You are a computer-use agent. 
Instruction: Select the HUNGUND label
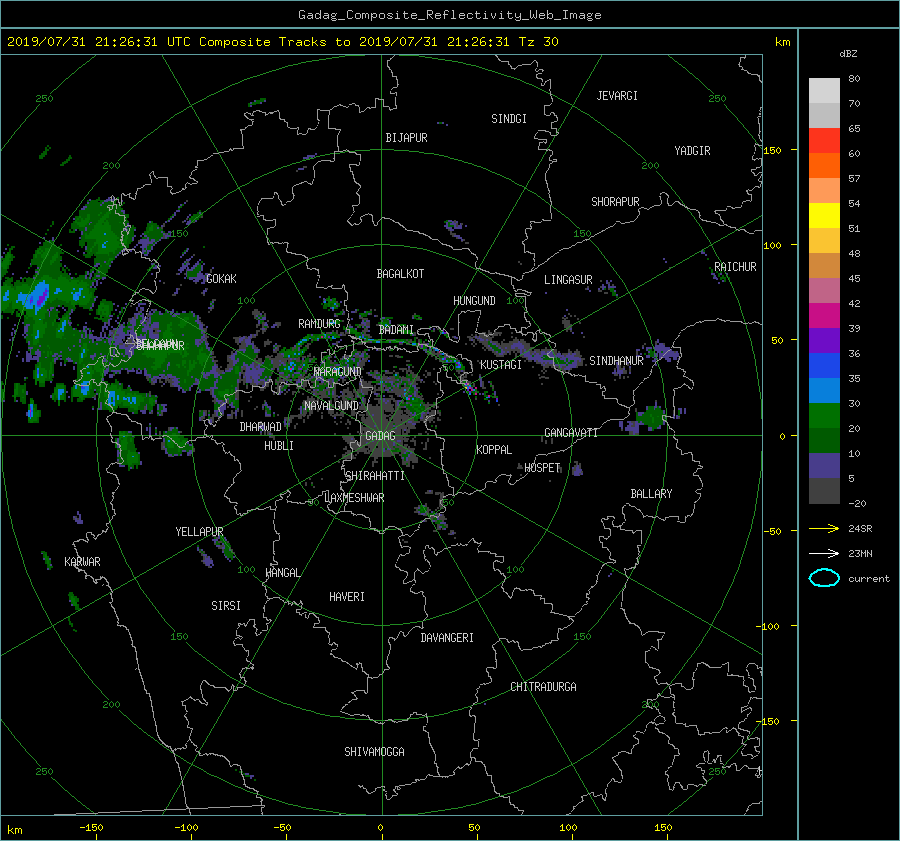pyautogui.click(x=474, y=301)
